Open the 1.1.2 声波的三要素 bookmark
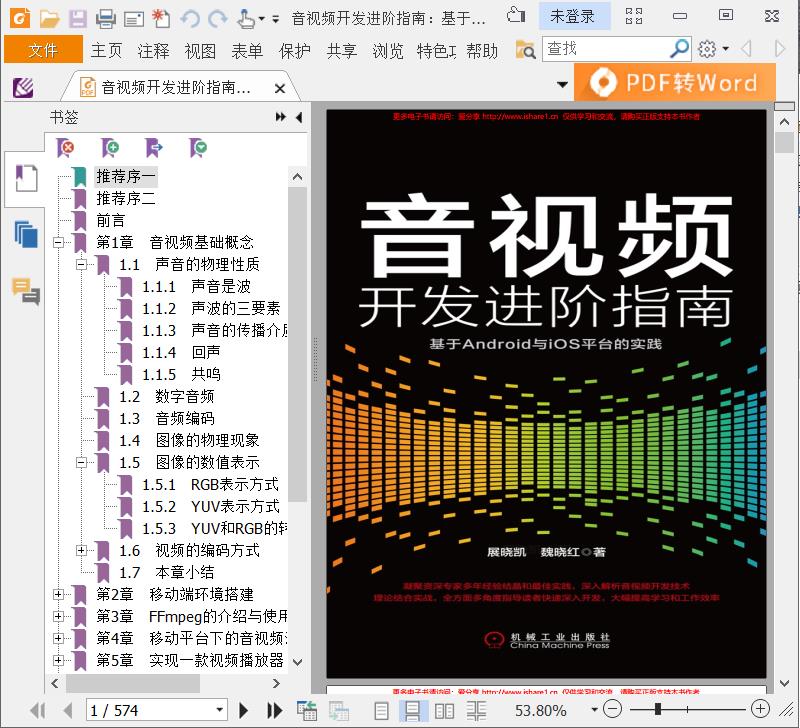 (x=211, y=308)
